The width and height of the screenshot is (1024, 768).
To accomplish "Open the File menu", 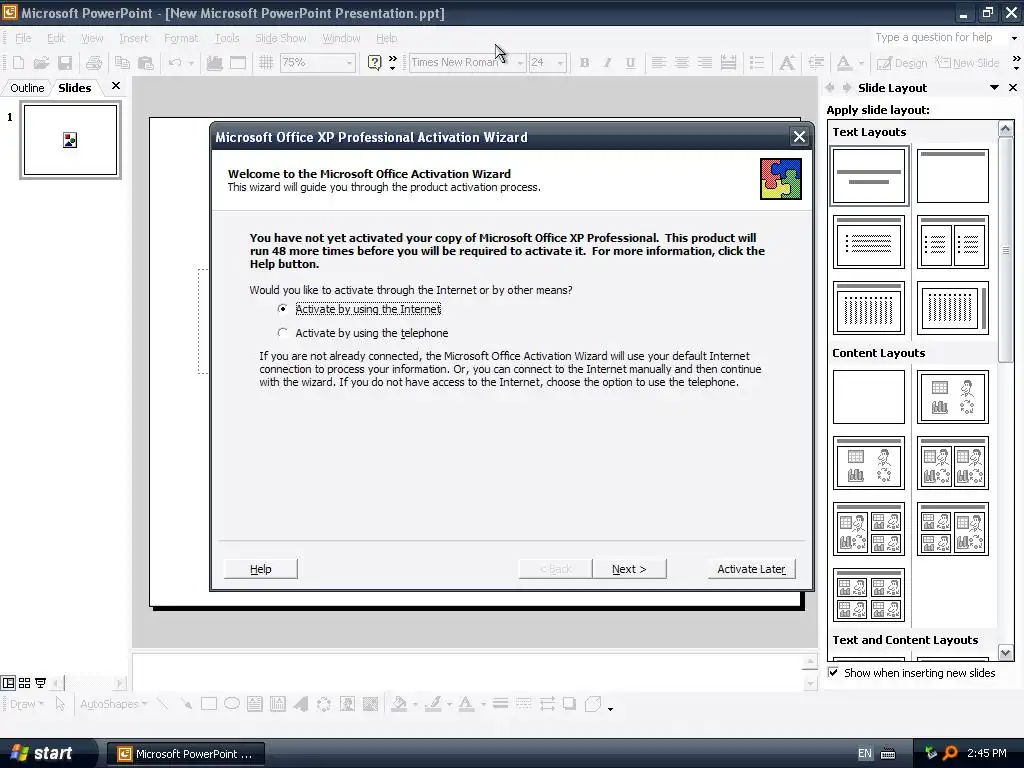I will 23,38.
